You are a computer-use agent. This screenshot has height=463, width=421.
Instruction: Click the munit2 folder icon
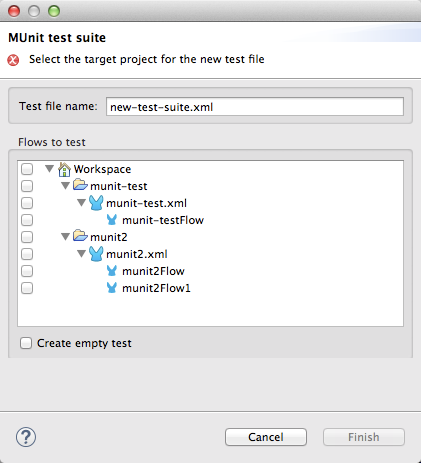click(80, 236)
